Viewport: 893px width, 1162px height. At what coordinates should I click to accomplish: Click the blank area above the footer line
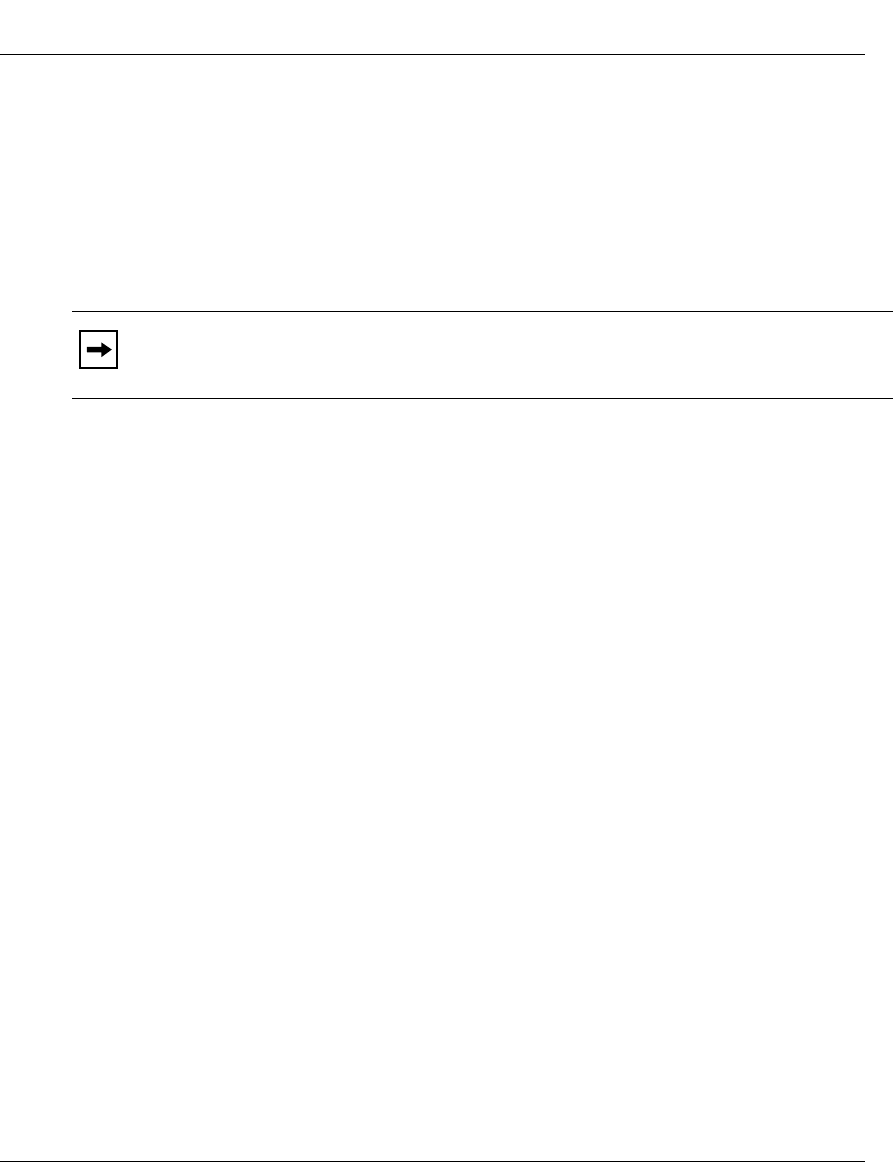(446, 1112)
